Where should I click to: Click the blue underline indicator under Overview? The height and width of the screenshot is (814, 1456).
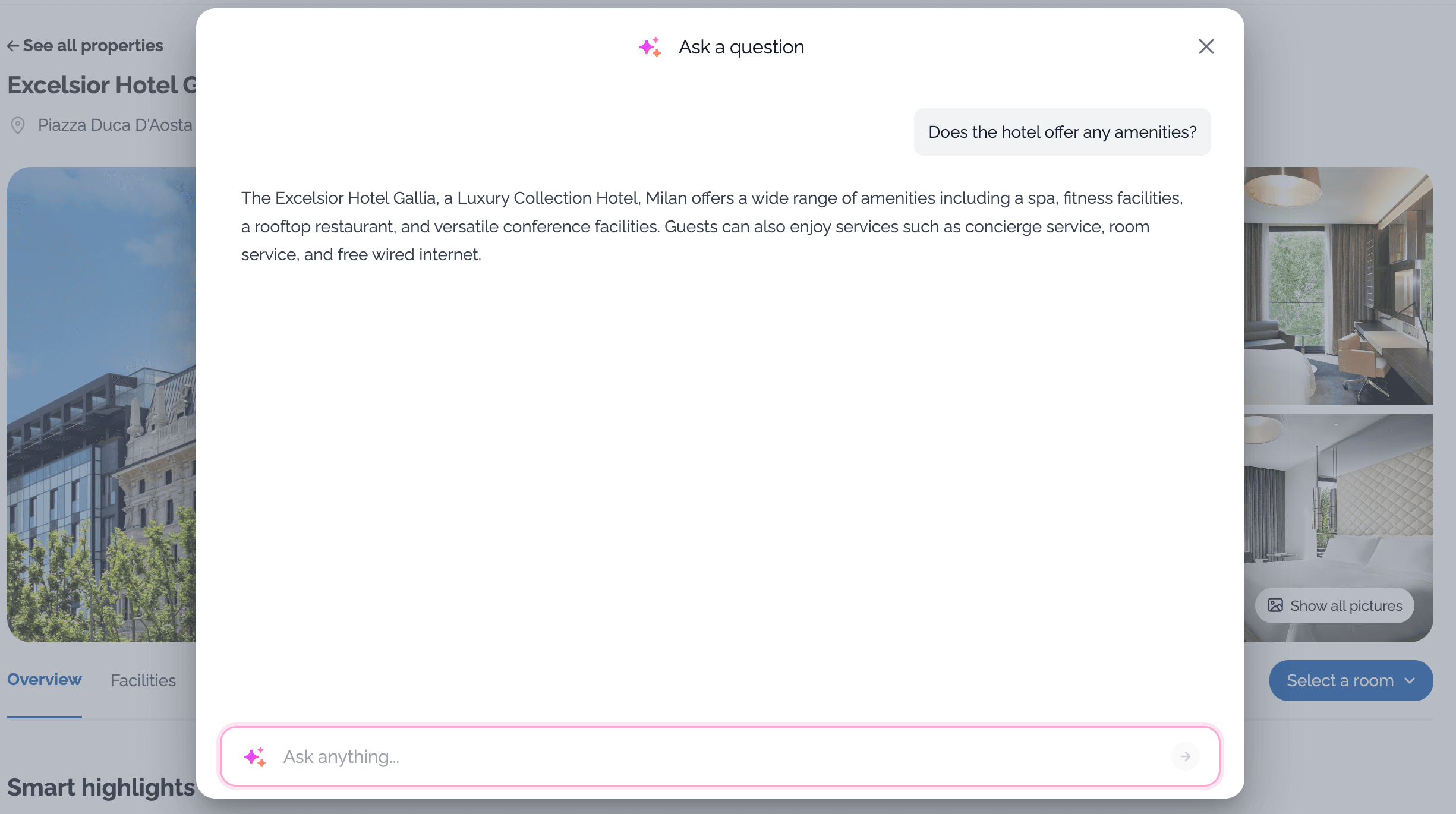44,718
